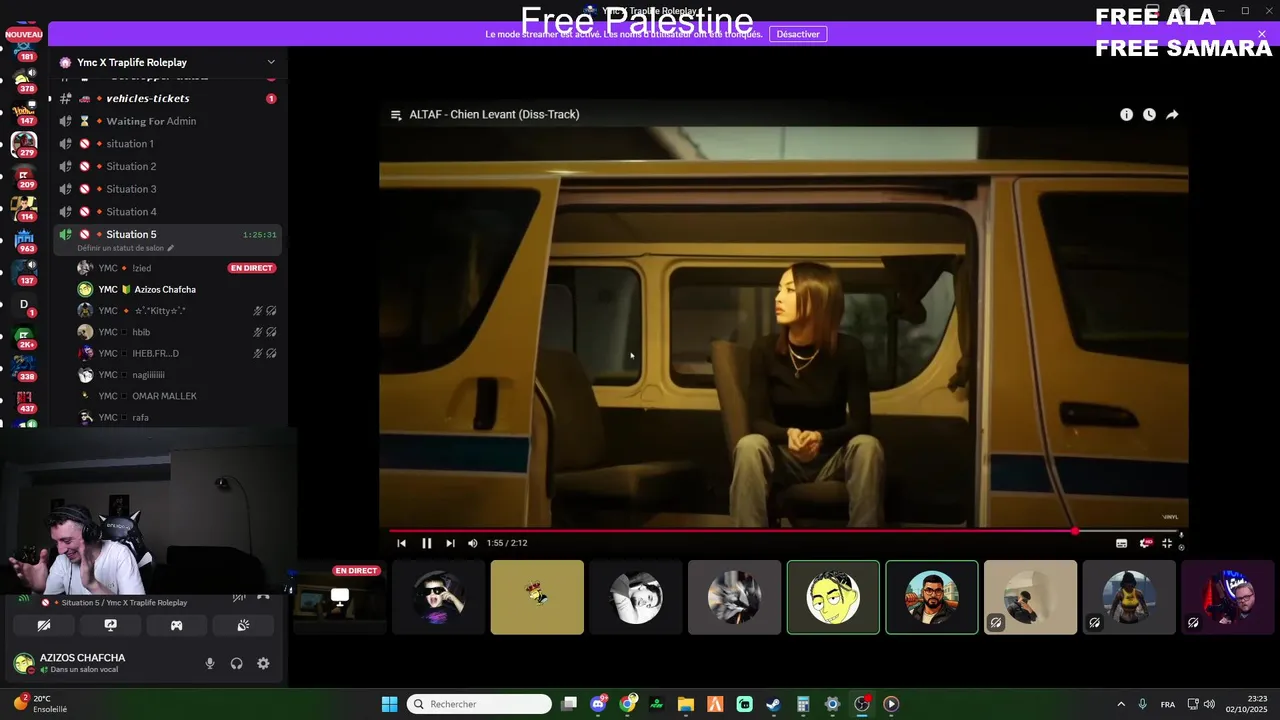This screenshot has height=720, width=1280.
Task: Mute the video player volume
Action: point(473,543)
